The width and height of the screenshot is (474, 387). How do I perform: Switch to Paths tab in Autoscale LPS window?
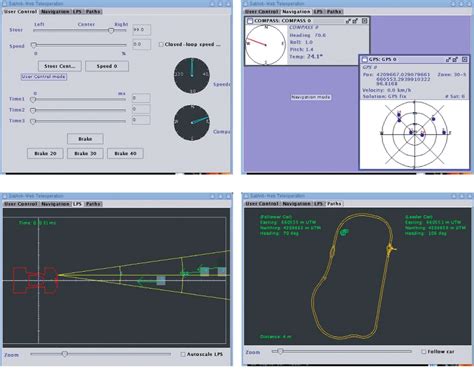tap(93, 204)
